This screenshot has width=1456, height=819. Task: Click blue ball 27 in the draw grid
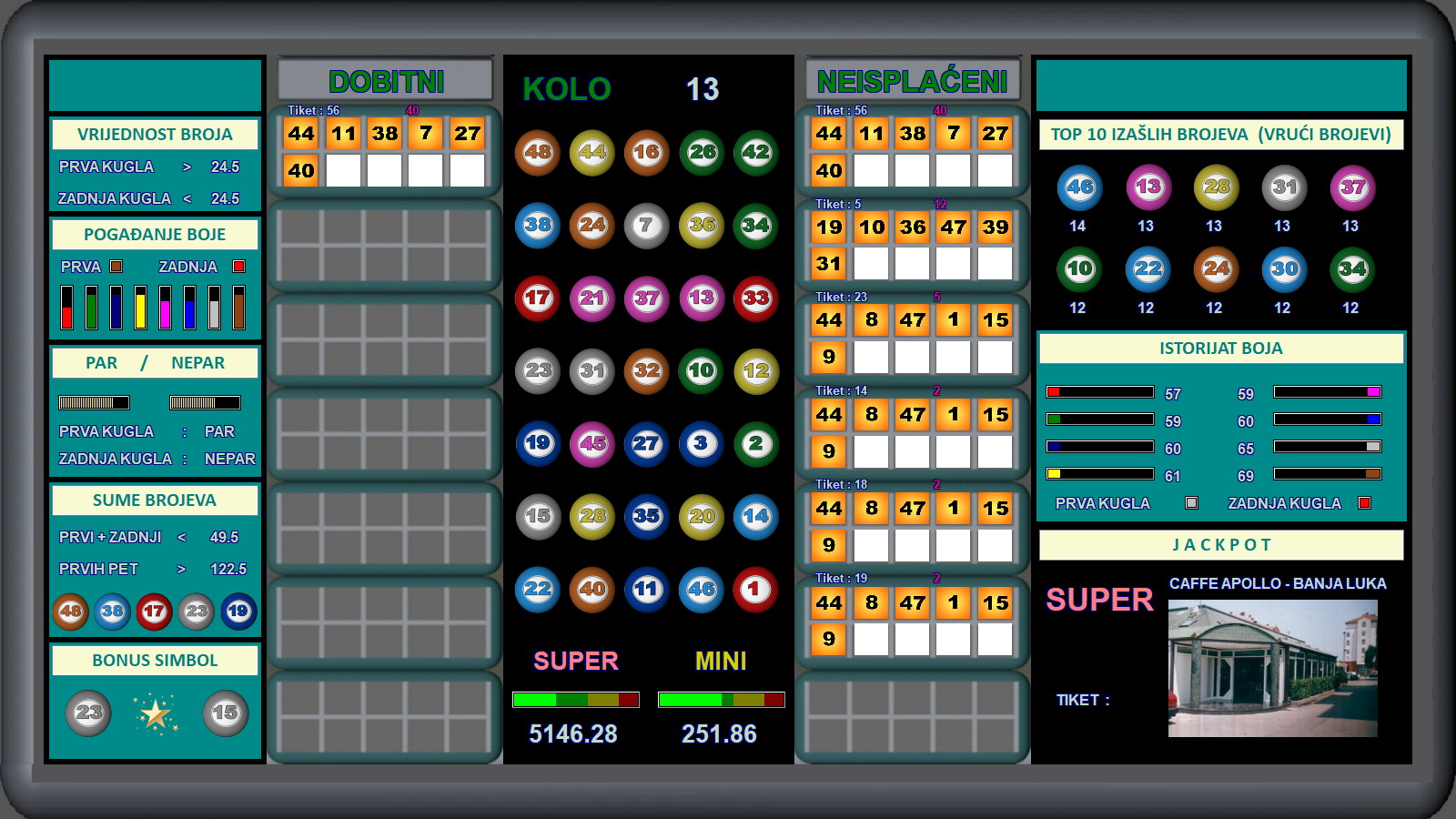(x=646, y=443)
